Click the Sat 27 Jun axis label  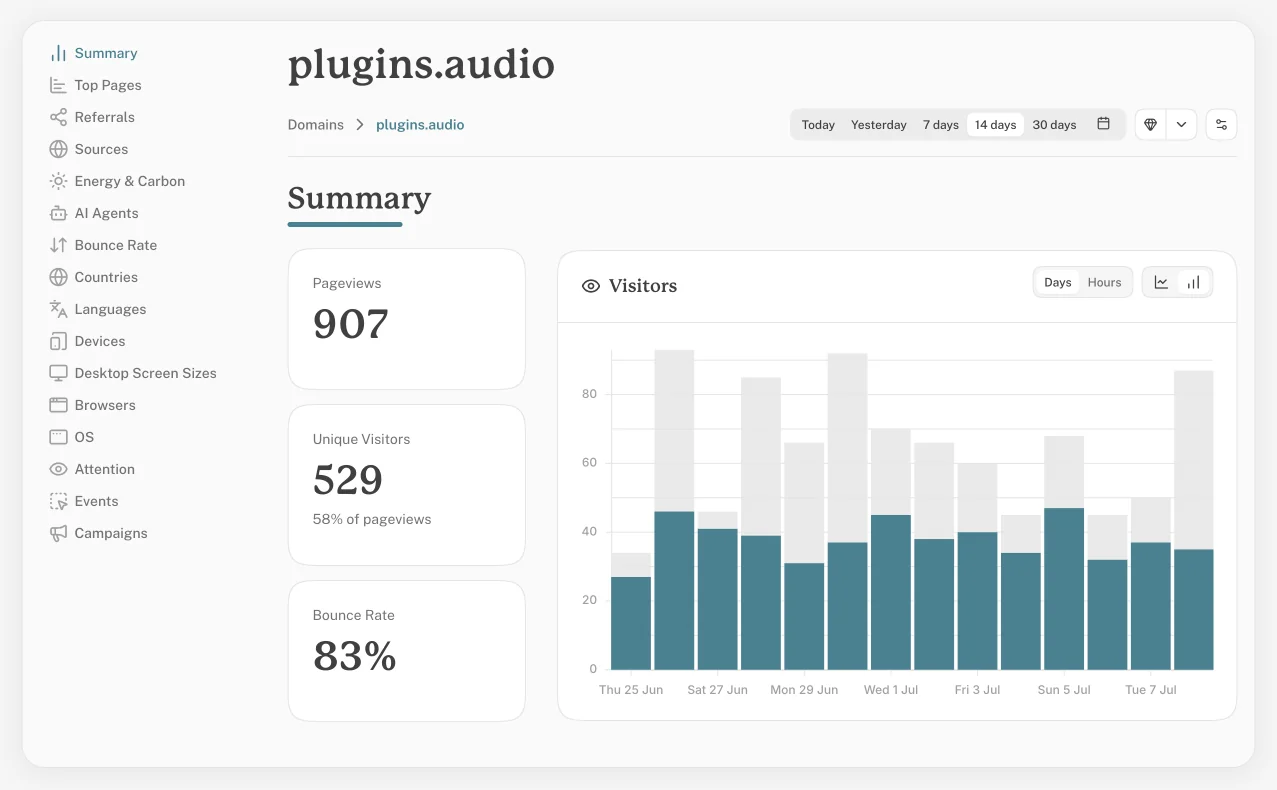(717, 690)
